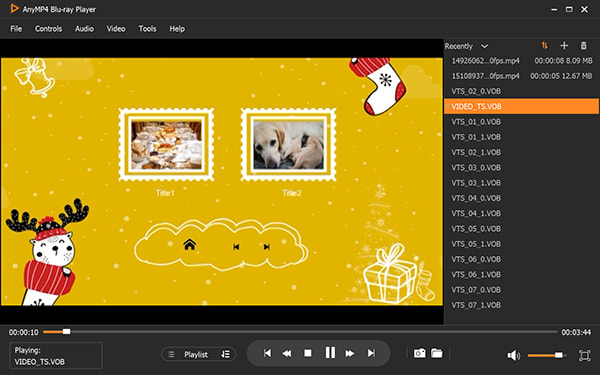Open the Video menu
Image resolution: width=600 pixels, height=375 pixels.
116,29
